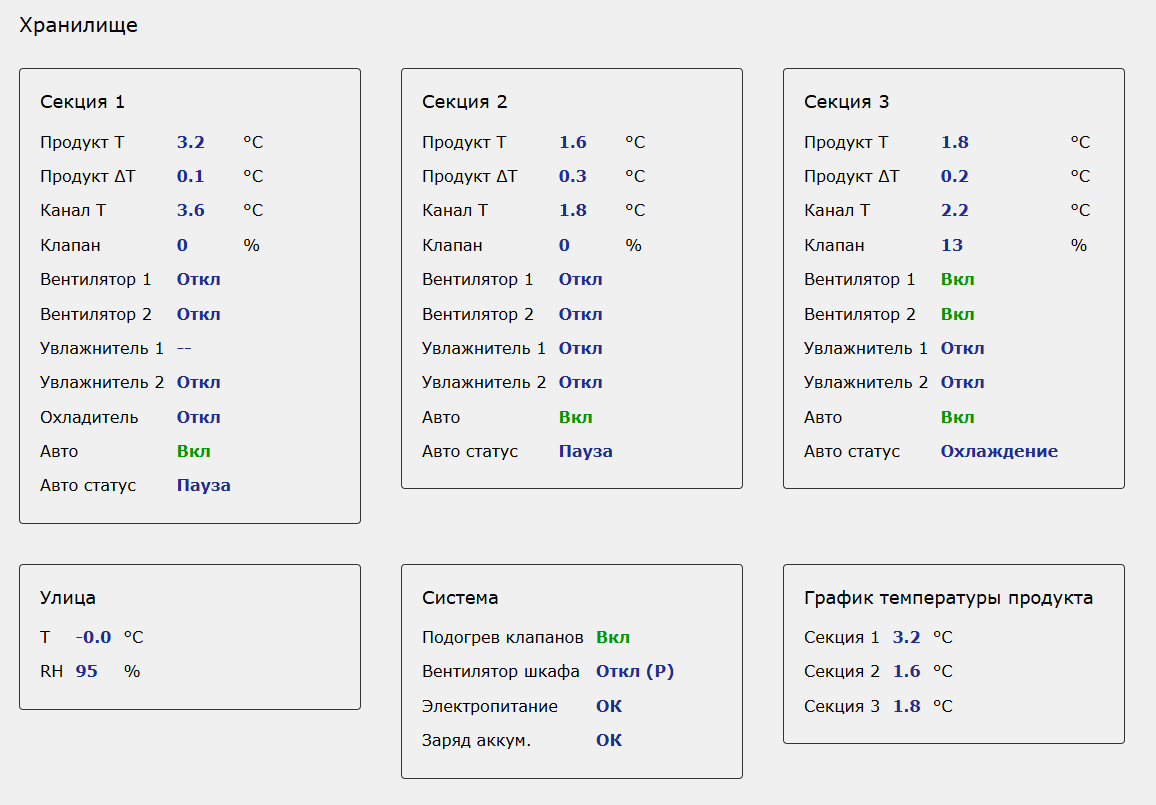This screenshot has width=1156, height=805.
Task: Click Канал Т value 3.6 in Секция 1
Action: click(190, 211)
